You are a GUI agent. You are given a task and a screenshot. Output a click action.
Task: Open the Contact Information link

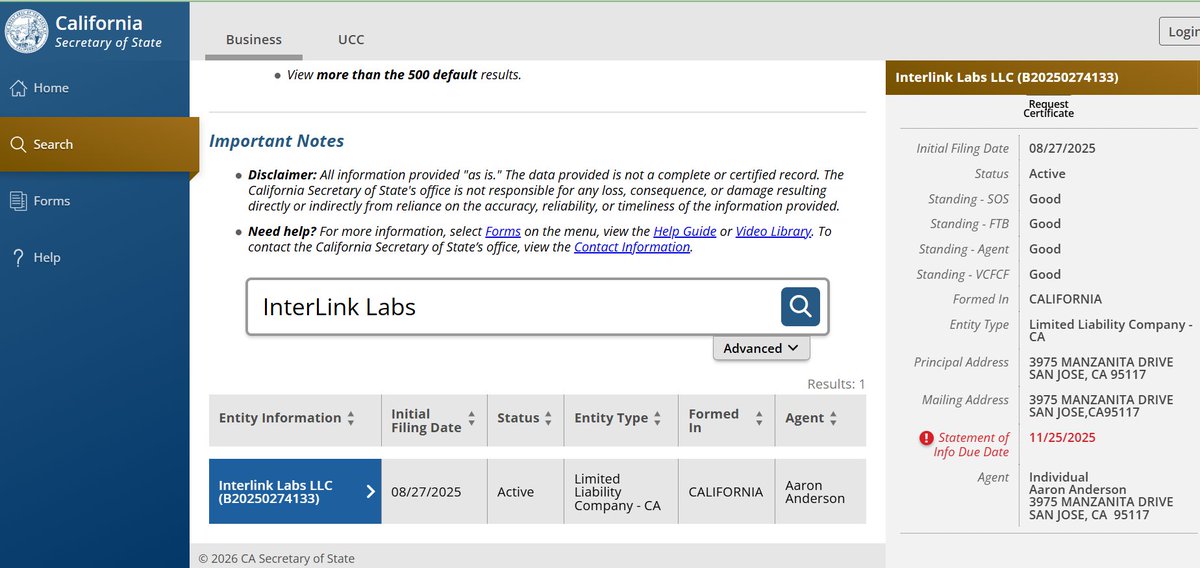[x=632, y=247]
